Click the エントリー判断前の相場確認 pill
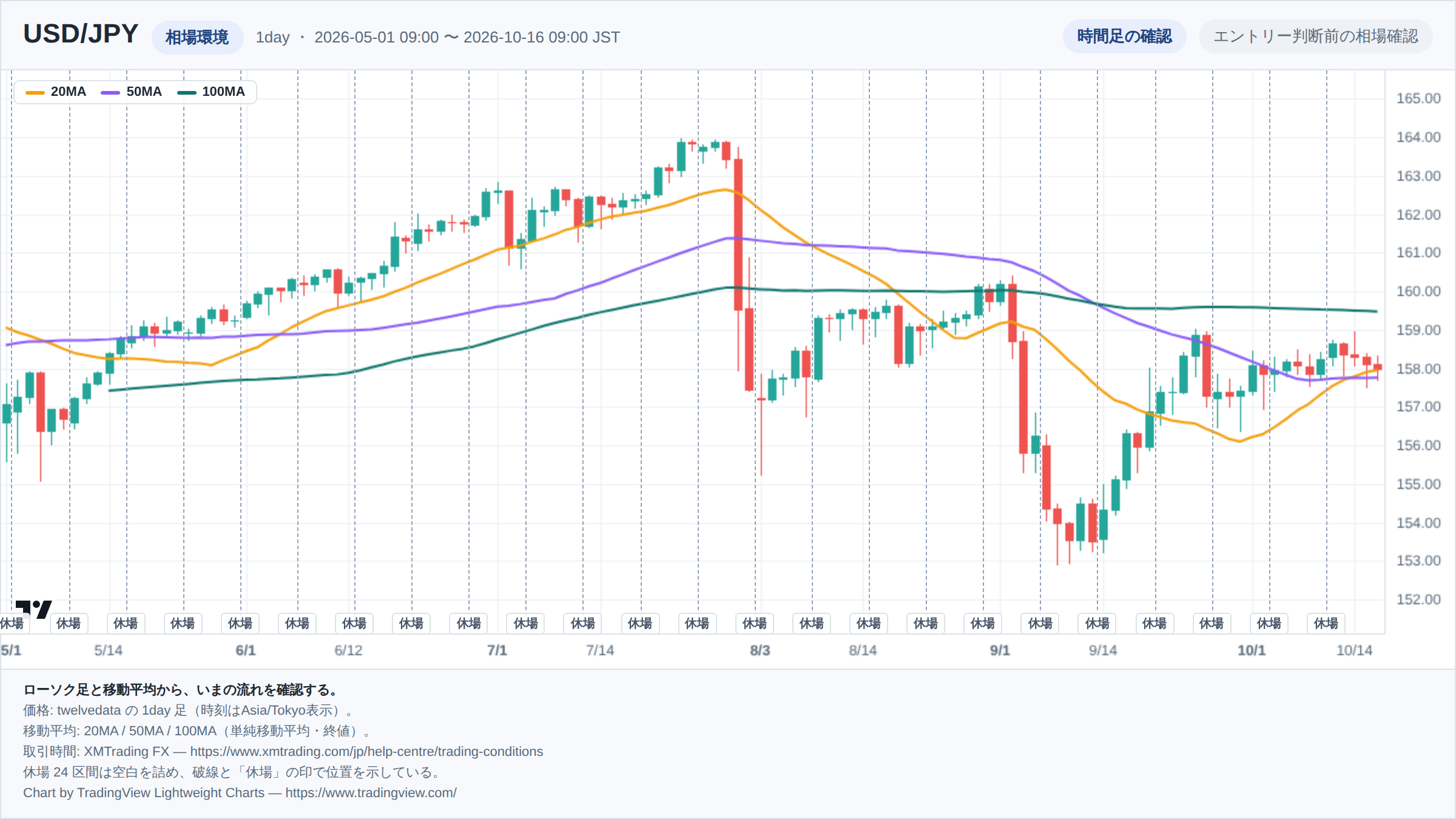The height and width of the screenshot is (819, 1456). (1315, 36)
